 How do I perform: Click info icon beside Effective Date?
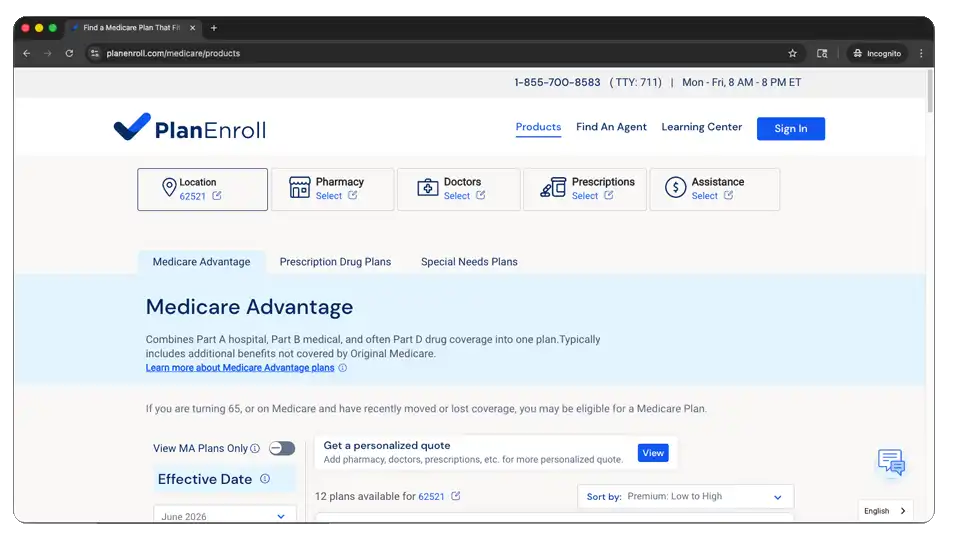265,479
